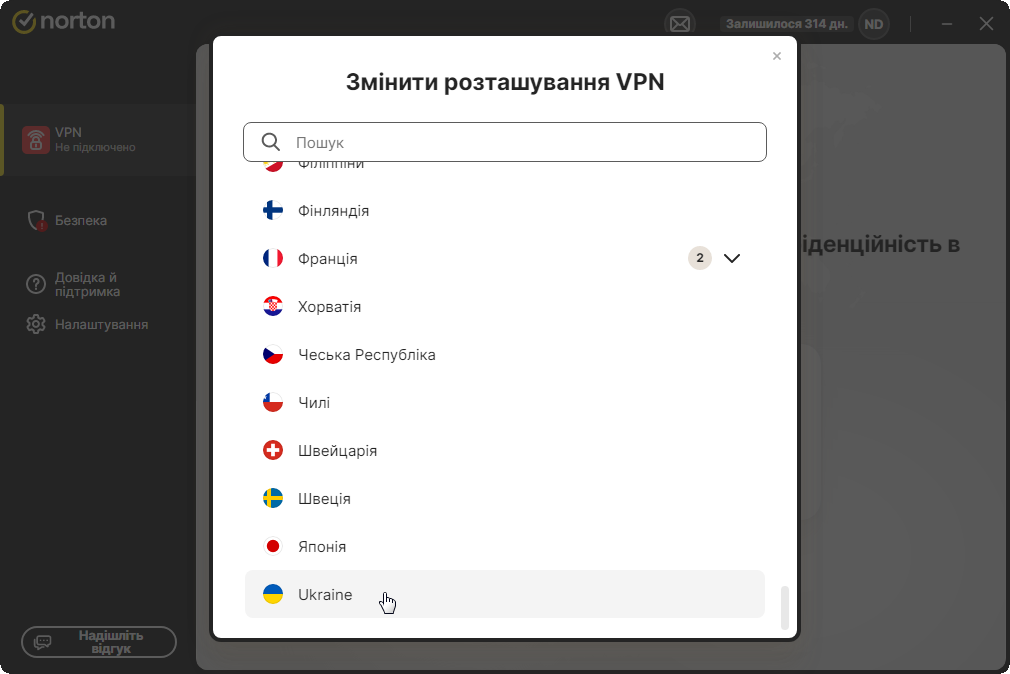Click the location list scrollbar thumb

point(785,607)
